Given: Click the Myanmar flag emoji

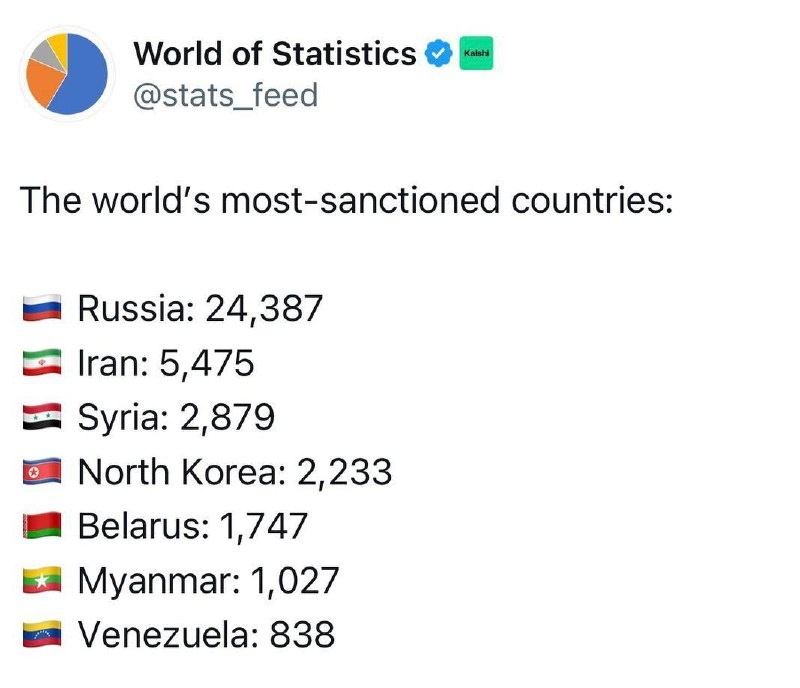Looking at the screenshot, I should [43, 580].
